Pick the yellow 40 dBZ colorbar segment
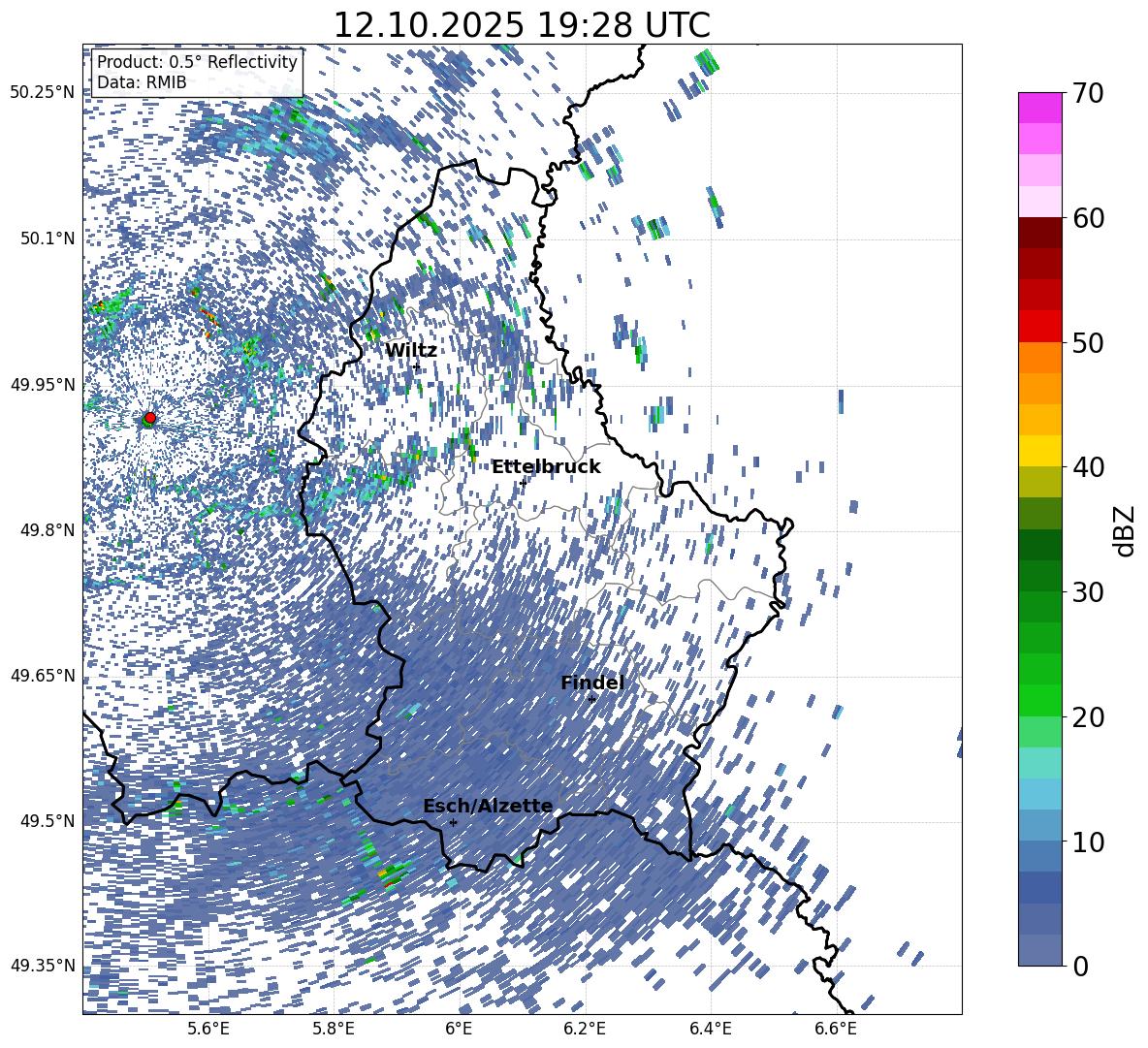The image size is (1148, 1048). coord(1040,451)
